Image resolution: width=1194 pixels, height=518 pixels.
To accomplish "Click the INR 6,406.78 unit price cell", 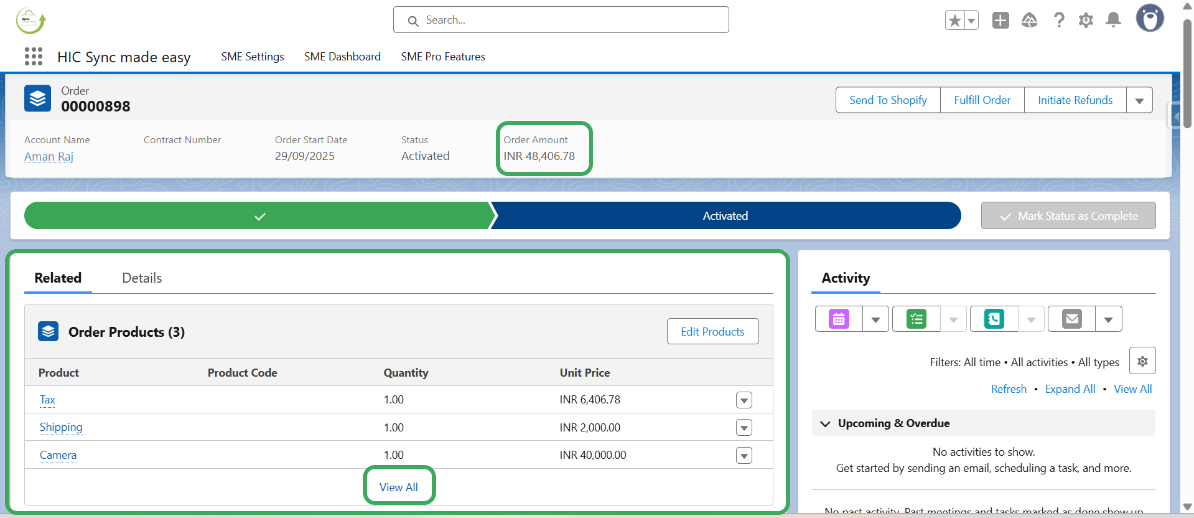I will click(590, 400).
